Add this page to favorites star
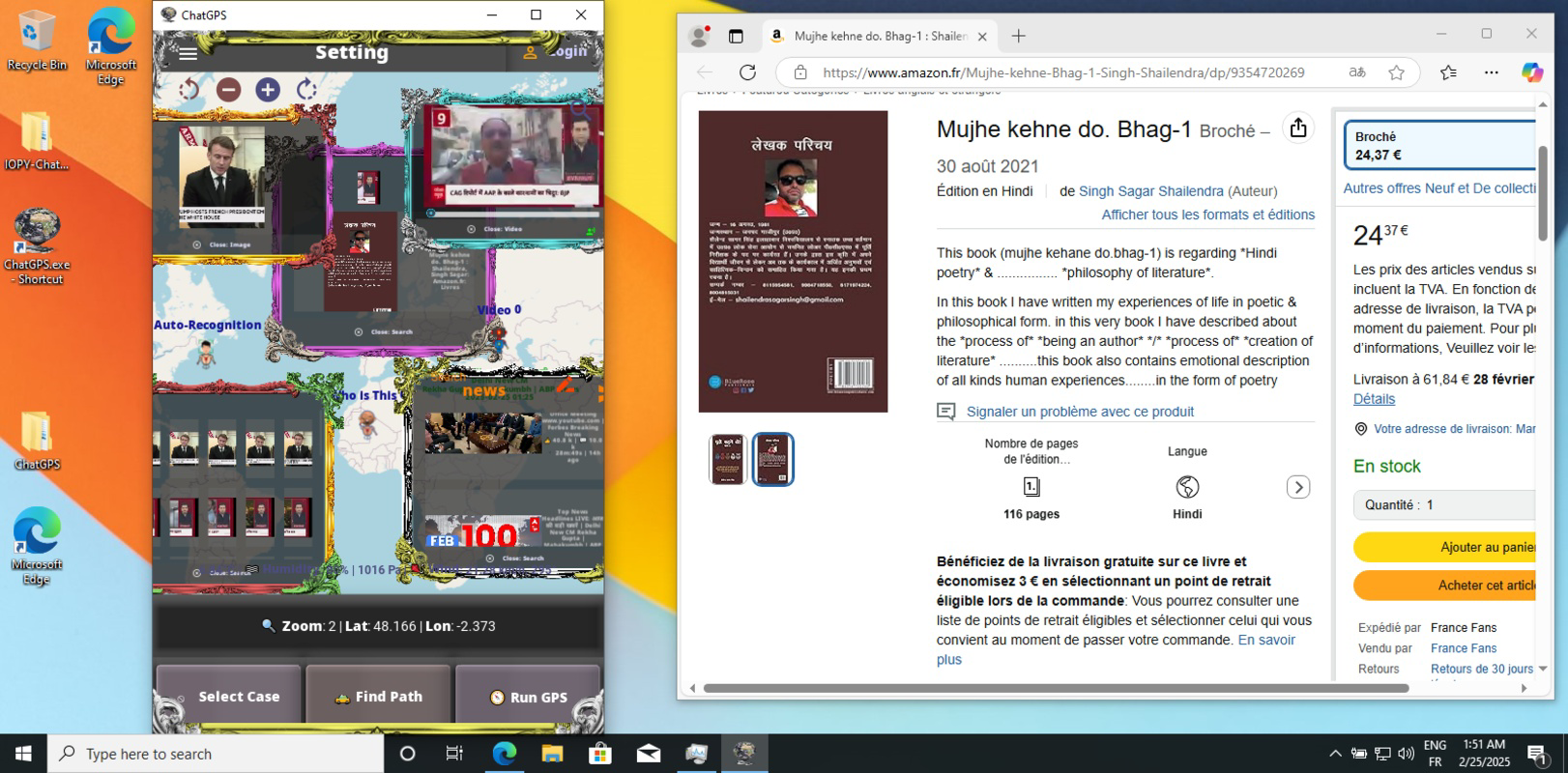The image size is (1568, 773). pyautogui.click(x=1396, y=72)
